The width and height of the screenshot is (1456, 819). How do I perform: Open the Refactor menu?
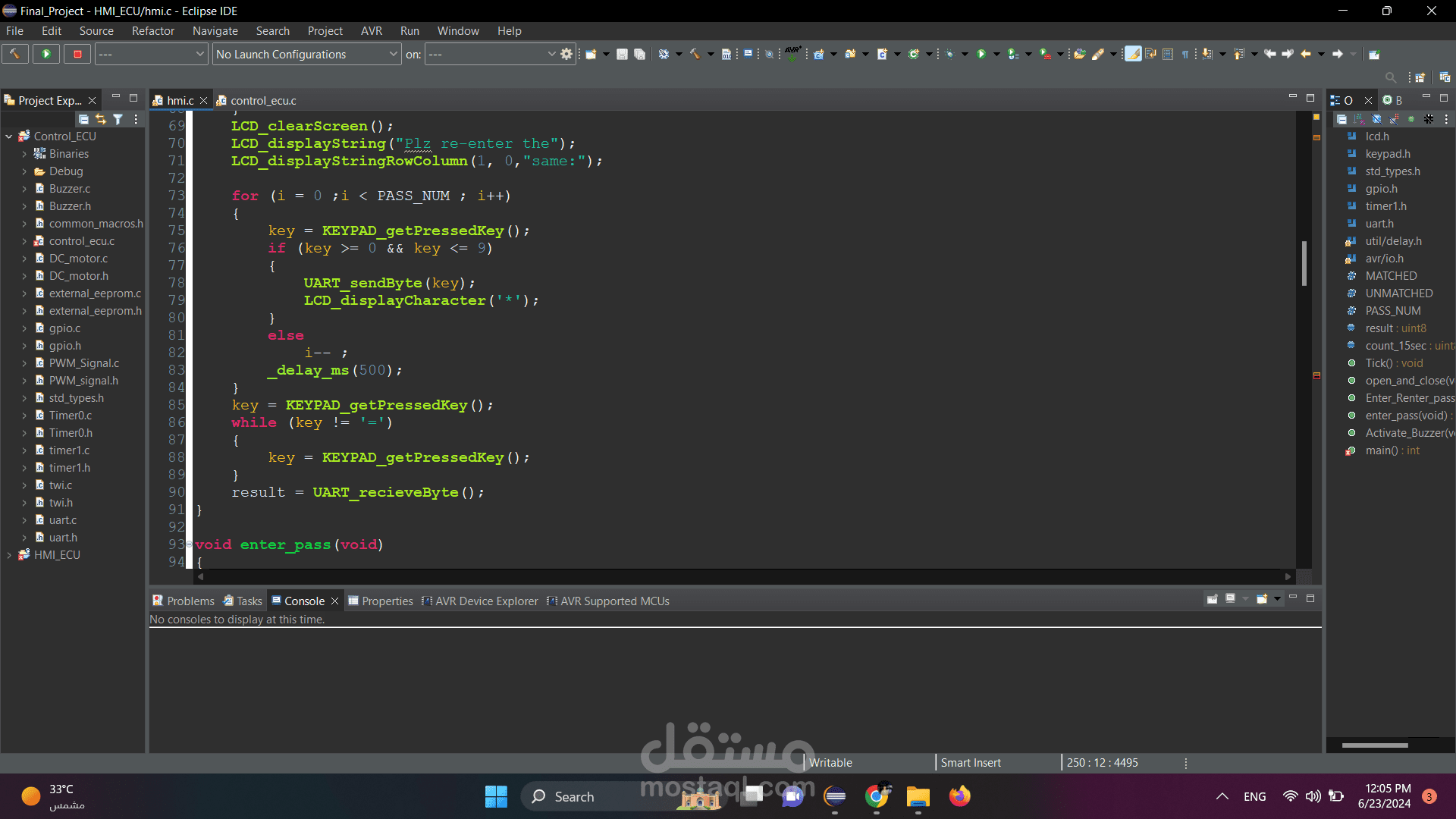(152, 31)
